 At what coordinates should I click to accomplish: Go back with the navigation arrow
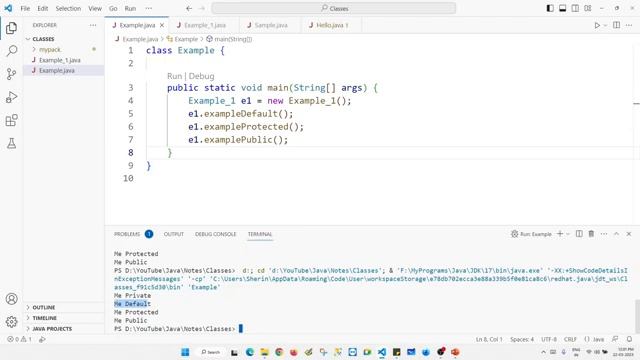[189, 8]
